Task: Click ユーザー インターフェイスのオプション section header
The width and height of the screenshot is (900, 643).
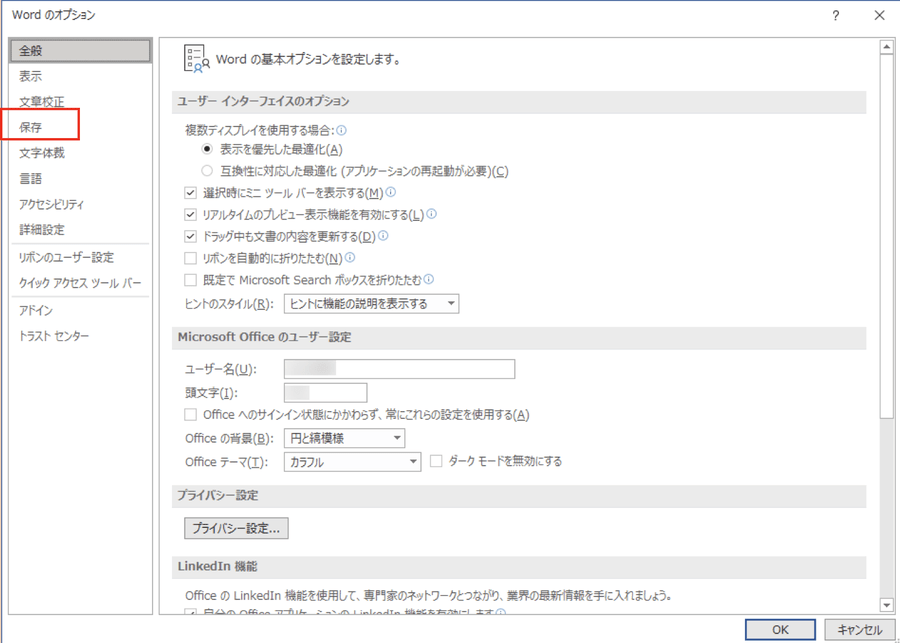Action: click(x=518, y=102)
